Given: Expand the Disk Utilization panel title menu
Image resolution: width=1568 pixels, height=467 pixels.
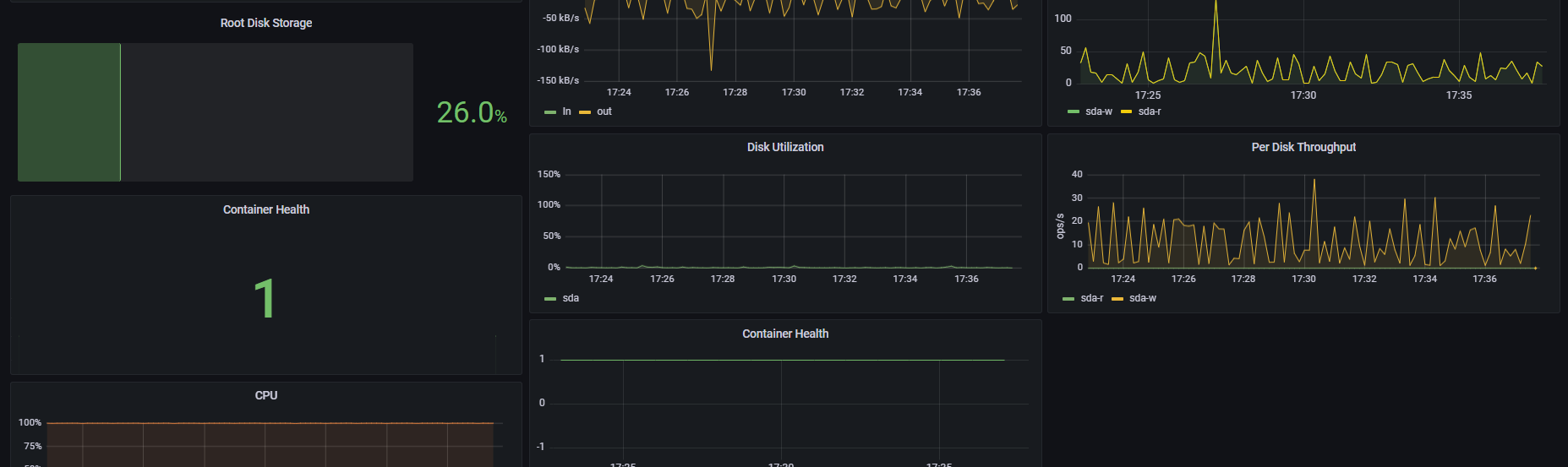Looking at the screenshot, I should pyautogui.click(x=784, y=147).
